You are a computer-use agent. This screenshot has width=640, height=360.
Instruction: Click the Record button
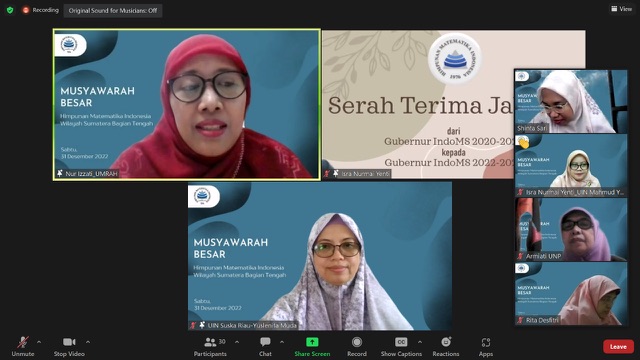pyautogui.click(x=357, y=346)
